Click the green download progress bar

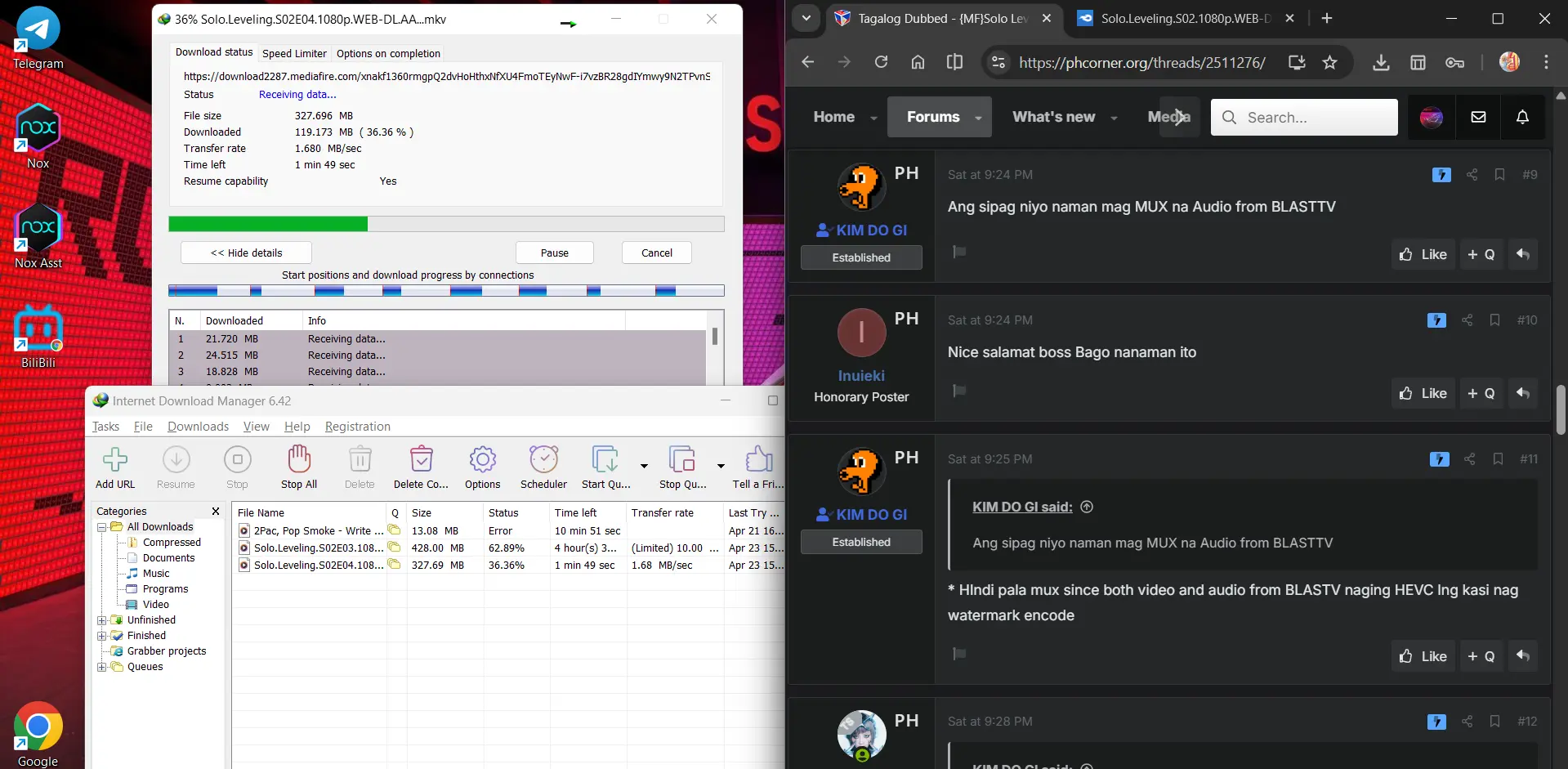click(446, 224)
